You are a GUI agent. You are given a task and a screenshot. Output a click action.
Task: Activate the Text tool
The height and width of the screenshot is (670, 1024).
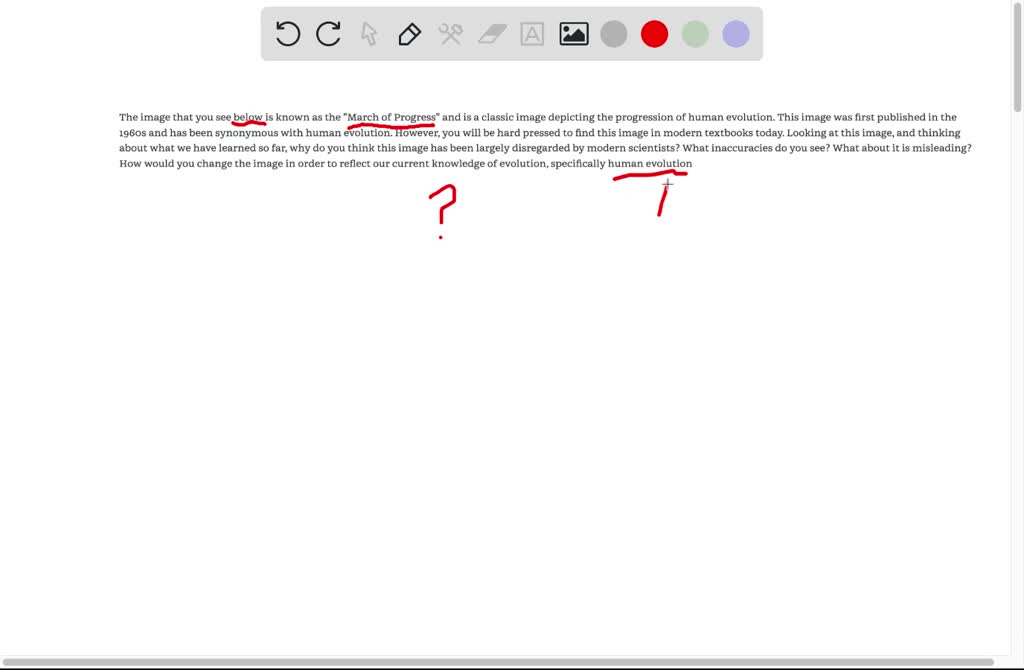pyautogui.click(x=530, y=34)
